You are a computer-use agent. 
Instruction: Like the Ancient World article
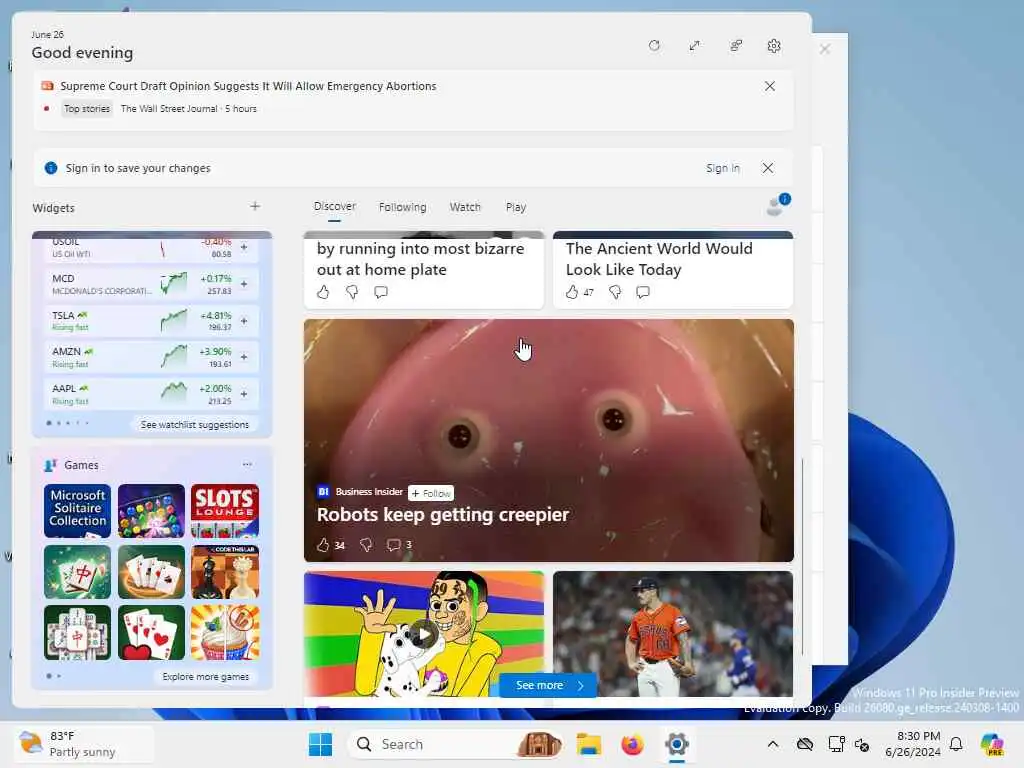[x=572, y=292]
